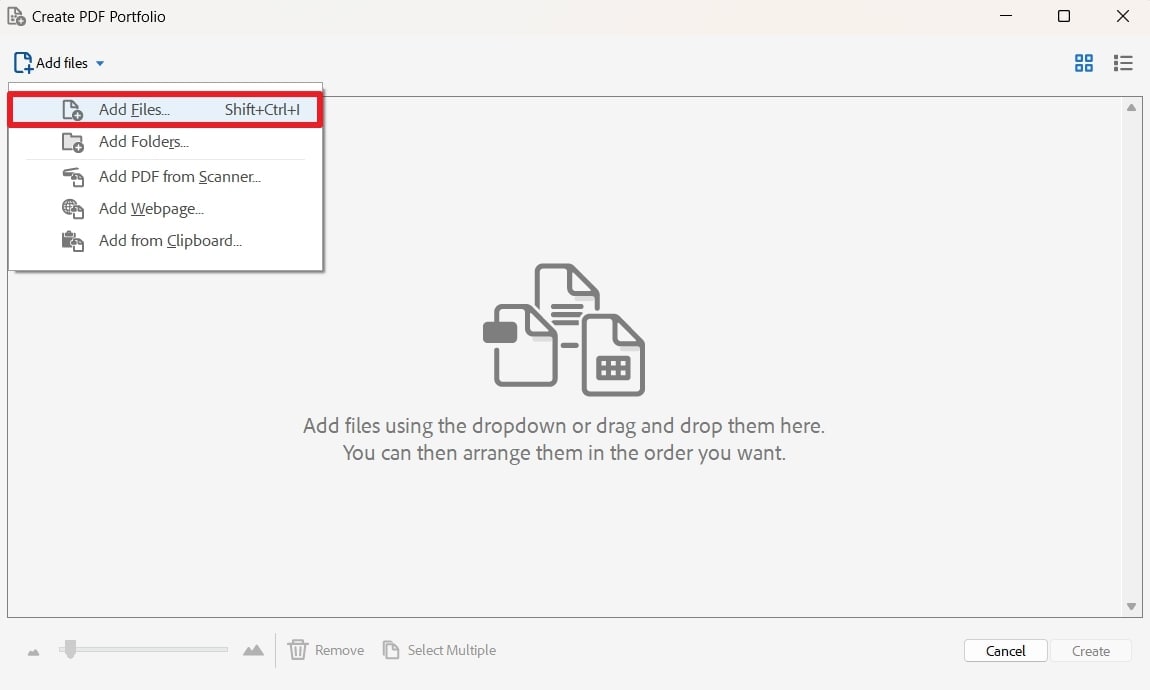Choose Add Files from dropdown menu
This screenshot has width=1150, height=690.
click(x=166, y=110)
